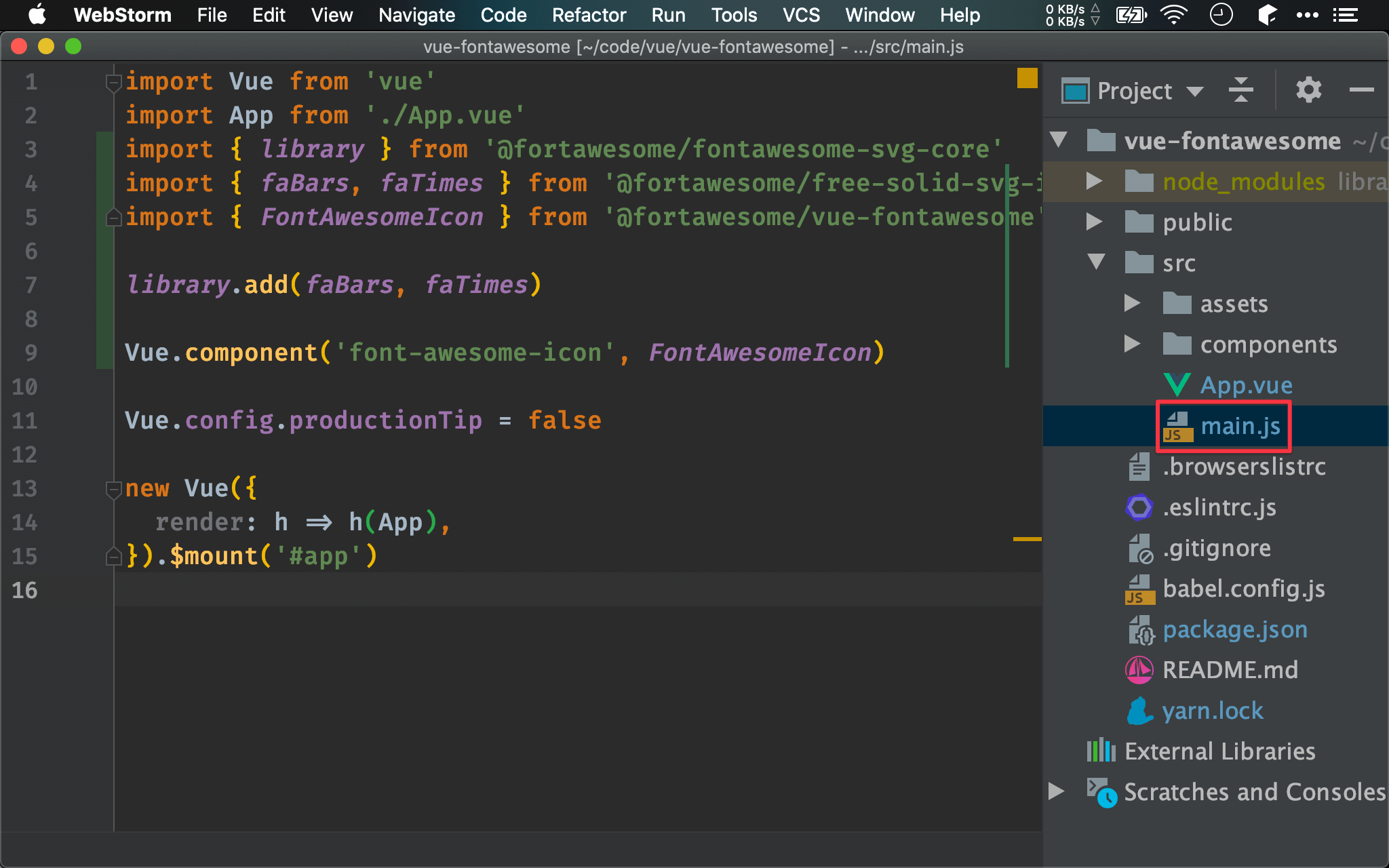Select the components folder icon
Viewport: 1389px width, 868px height.
pyautogui.click(x=1177, y=344)
